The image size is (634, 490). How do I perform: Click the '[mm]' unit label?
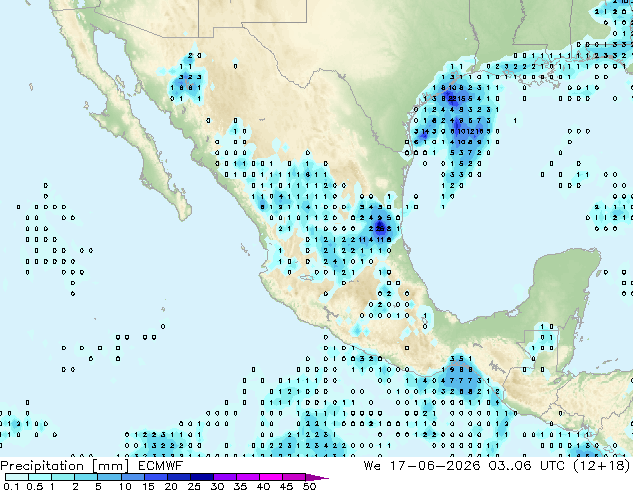(110, 466)
